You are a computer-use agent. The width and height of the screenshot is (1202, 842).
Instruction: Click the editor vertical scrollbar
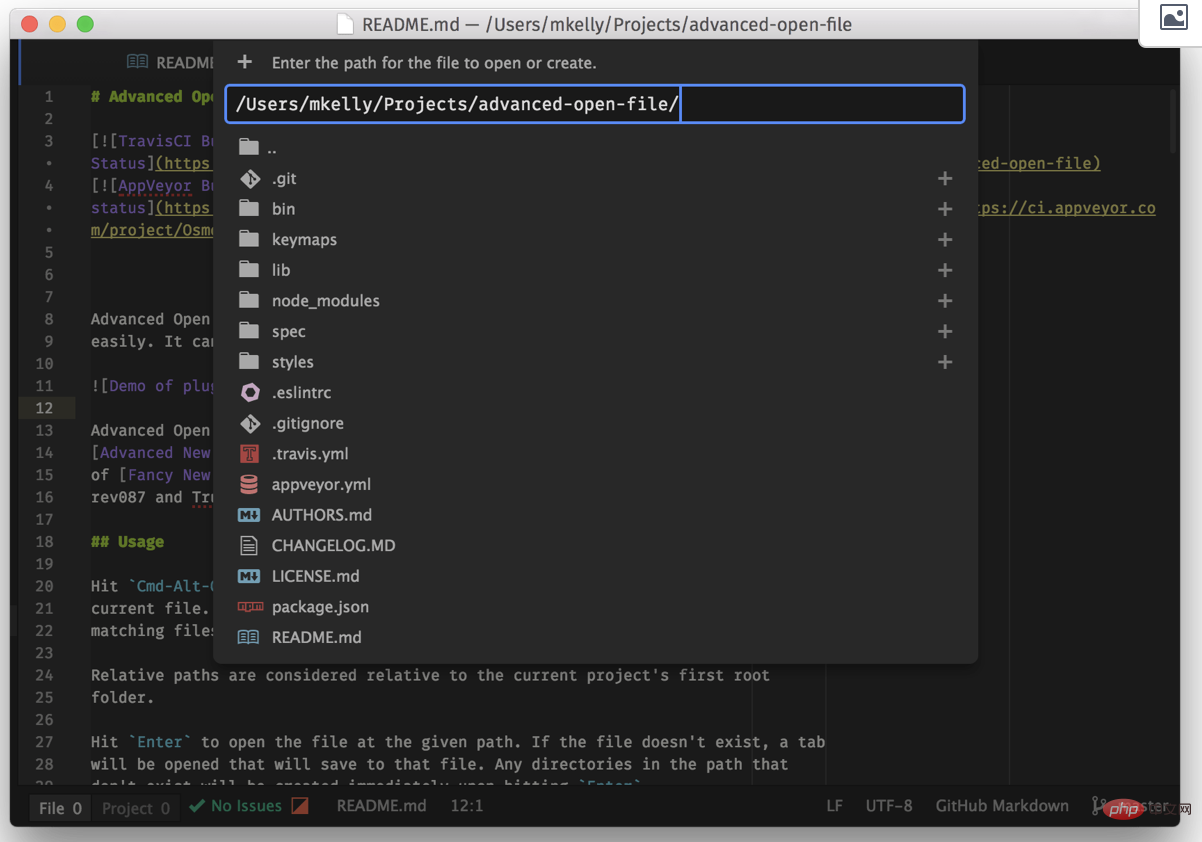tap(1174, 120)
